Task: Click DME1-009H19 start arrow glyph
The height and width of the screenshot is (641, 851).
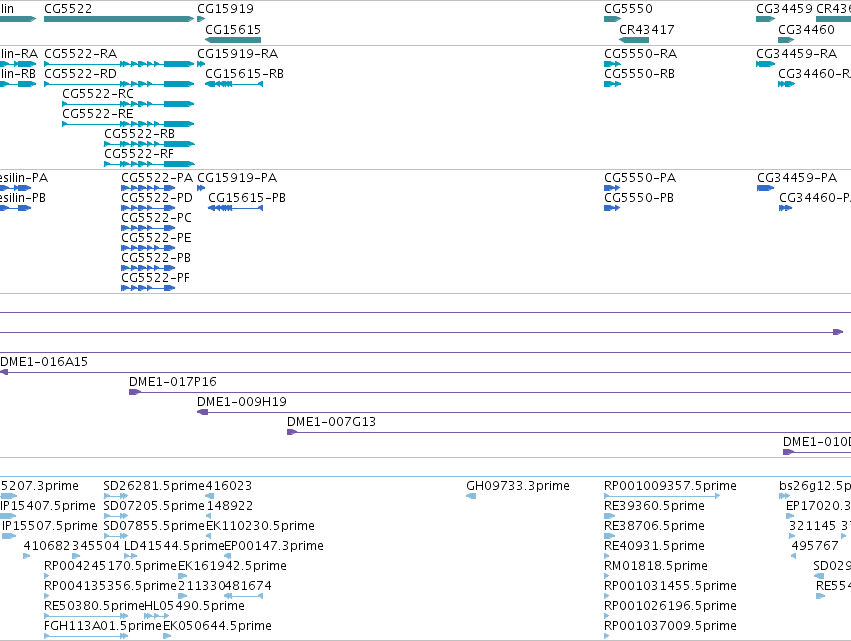Action: 202,412
